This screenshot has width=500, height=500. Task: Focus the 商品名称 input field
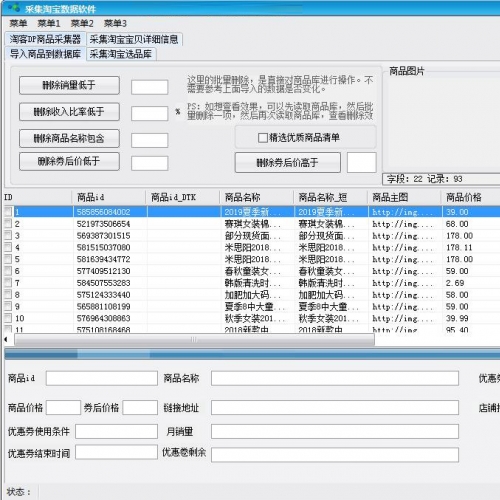[x=335, y=378]
